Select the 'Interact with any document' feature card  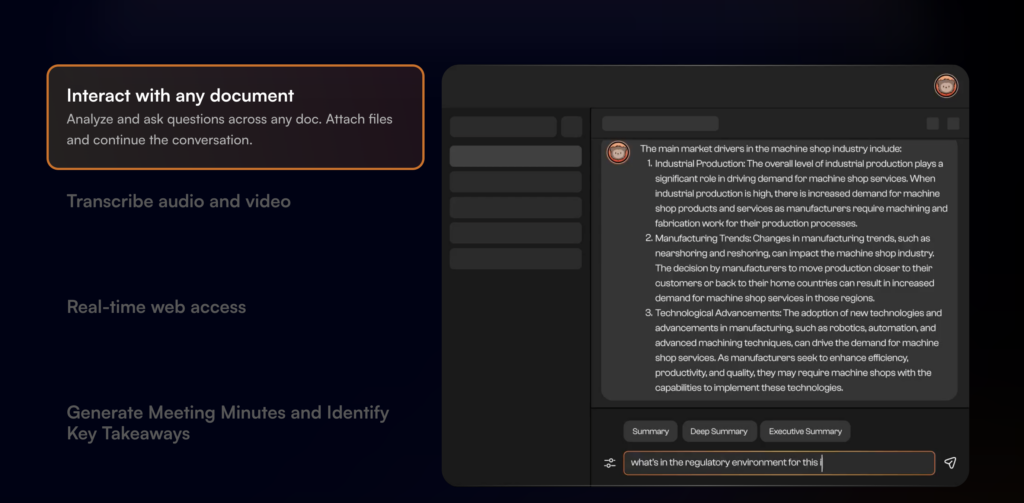tap(236, 117)
